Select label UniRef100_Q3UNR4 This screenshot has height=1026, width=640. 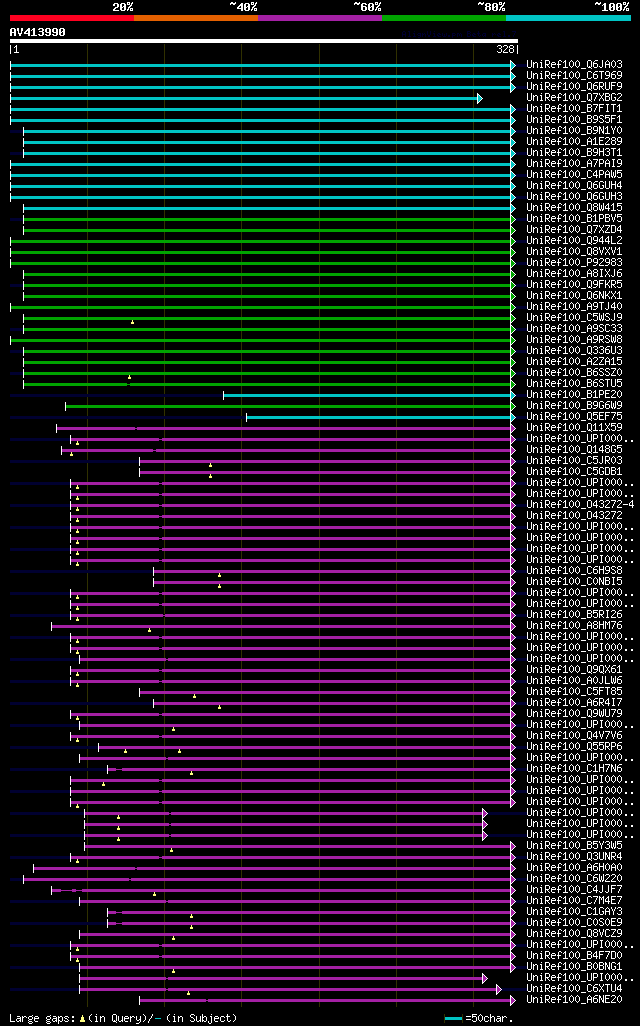pos(574,857)
